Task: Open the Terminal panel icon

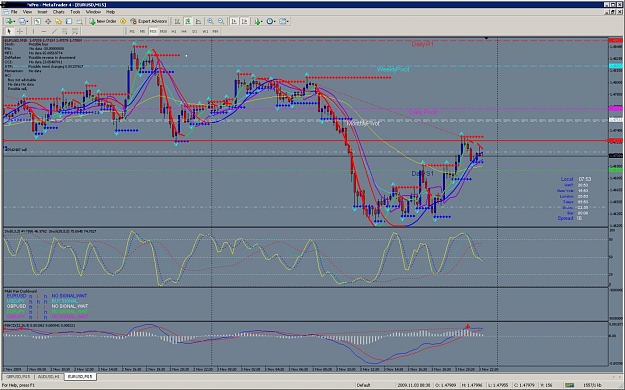Action: click(69, 21)
